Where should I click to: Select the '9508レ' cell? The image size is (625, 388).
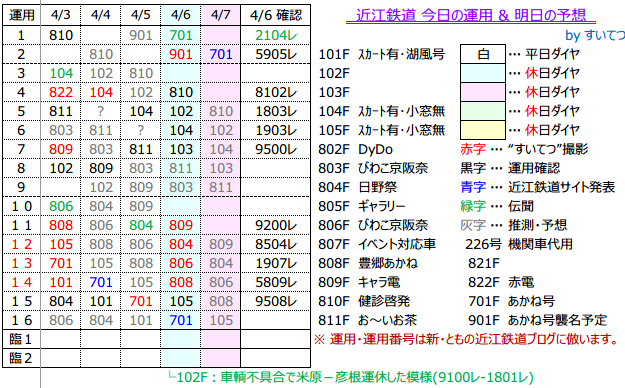click(x=275, y=301)
